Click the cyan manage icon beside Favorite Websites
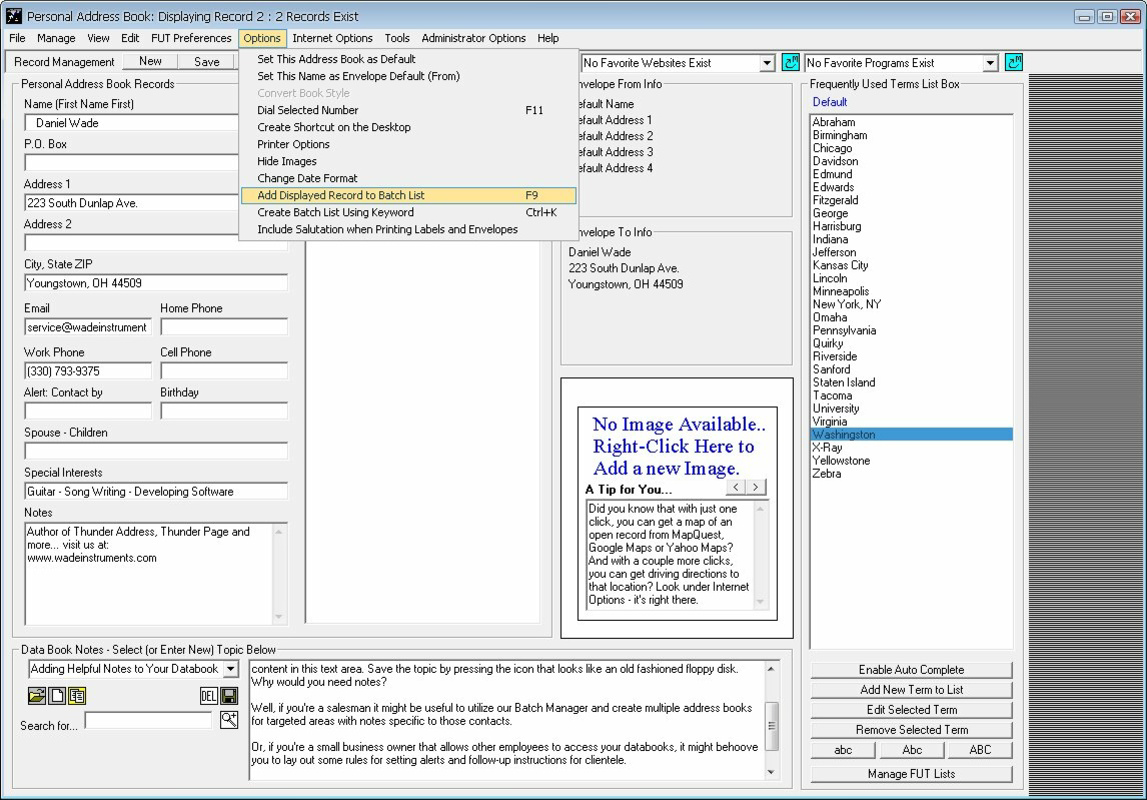This screenshot has width=1147, height=800. pyautogui.click(x=791, y=63)
